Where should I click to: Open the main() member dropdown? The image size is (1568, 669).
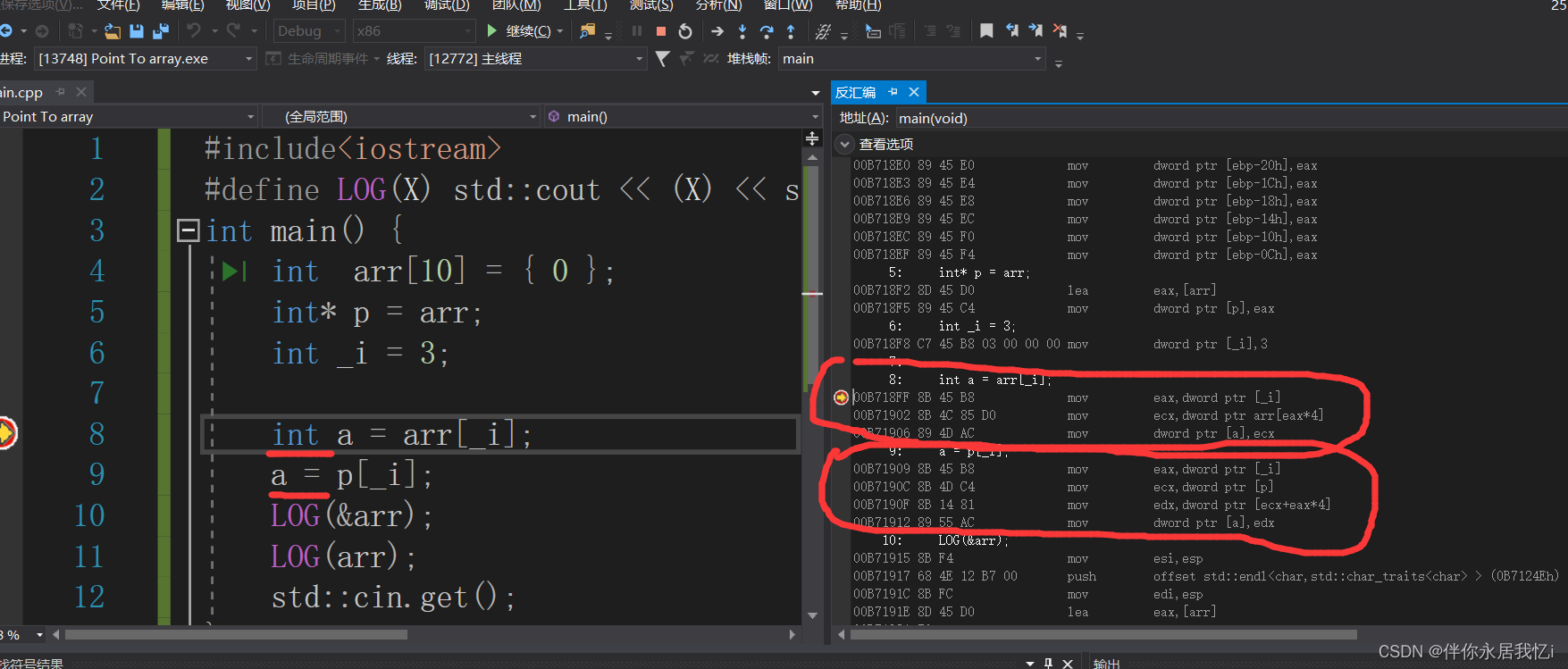tap(683, 117)
